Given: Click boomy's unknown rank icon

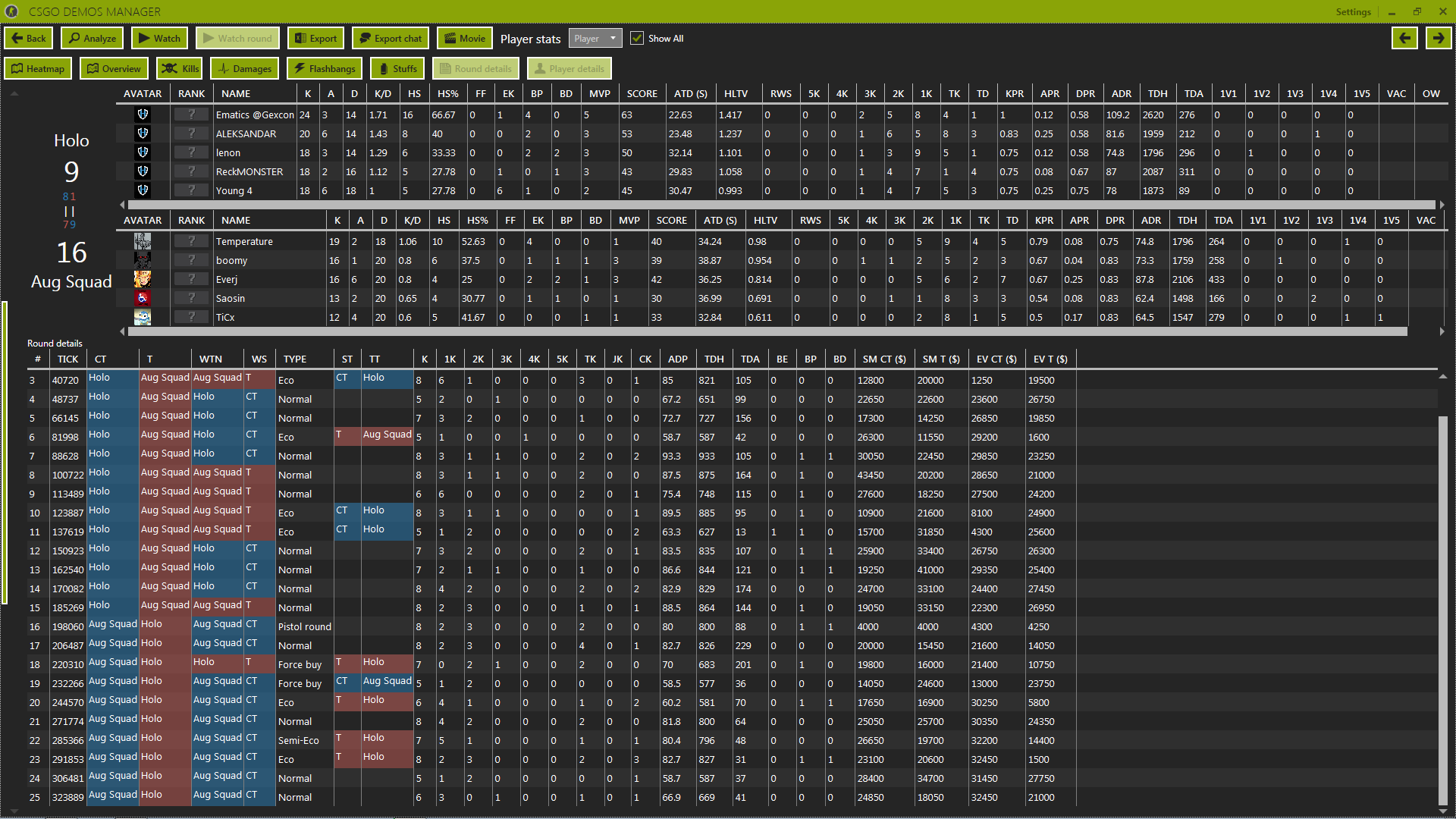Looking at the screenshot, I should pyautogui.click(x=191, y=260).
